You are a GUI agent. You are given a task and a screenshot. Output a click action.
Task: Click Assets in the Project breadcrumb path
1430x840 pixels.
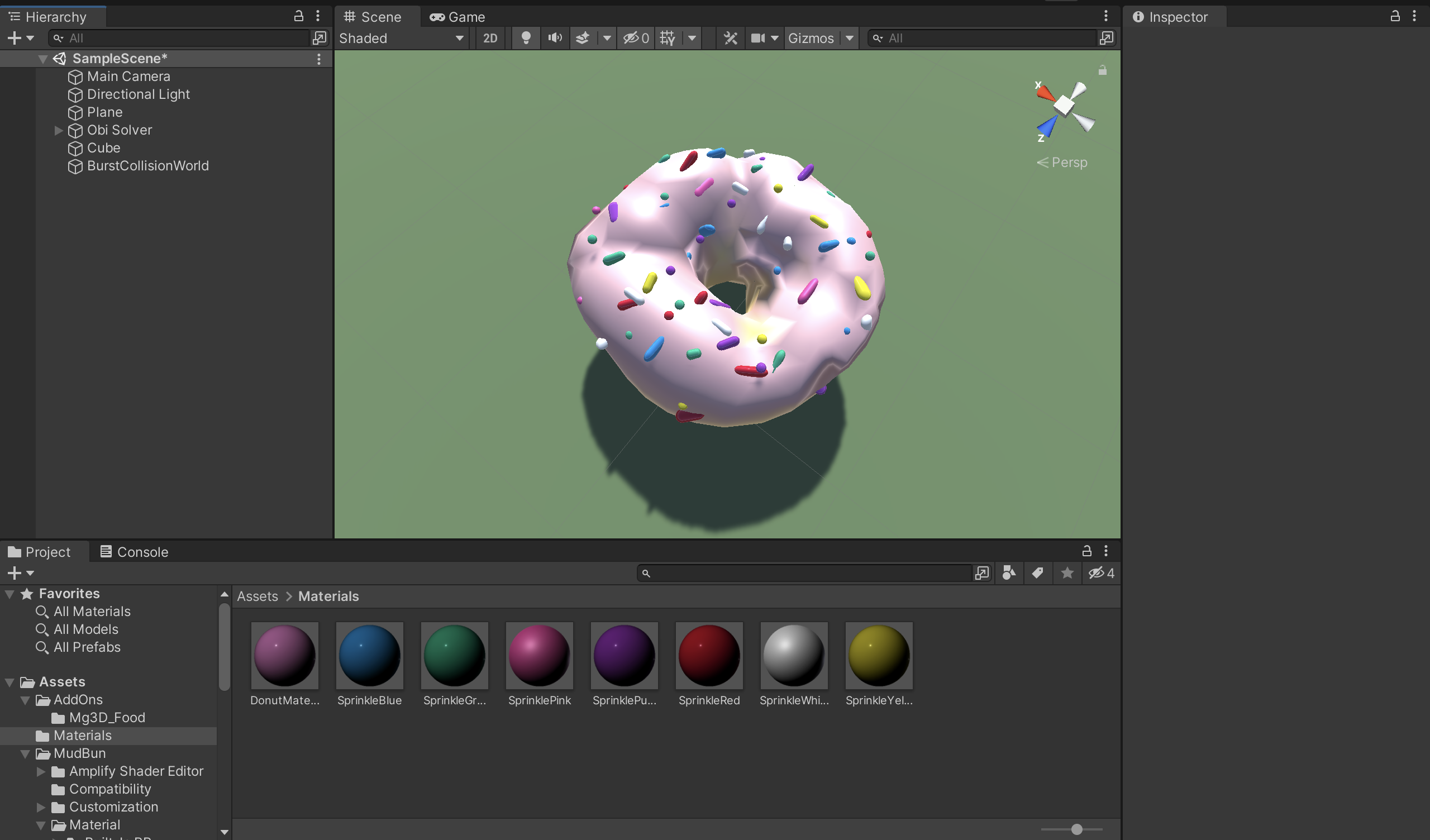(257, 596)
